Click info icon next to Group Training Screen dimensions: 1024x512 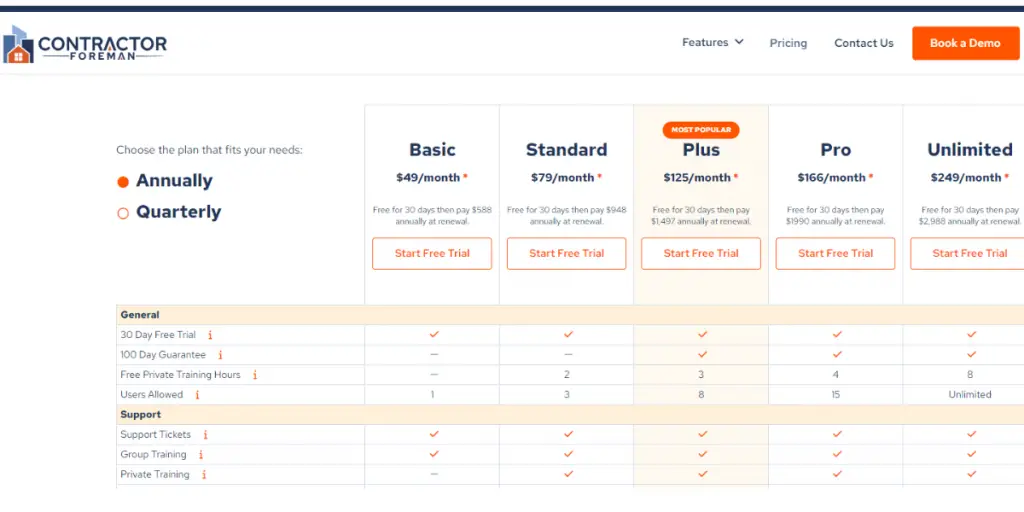pos(200,455)
